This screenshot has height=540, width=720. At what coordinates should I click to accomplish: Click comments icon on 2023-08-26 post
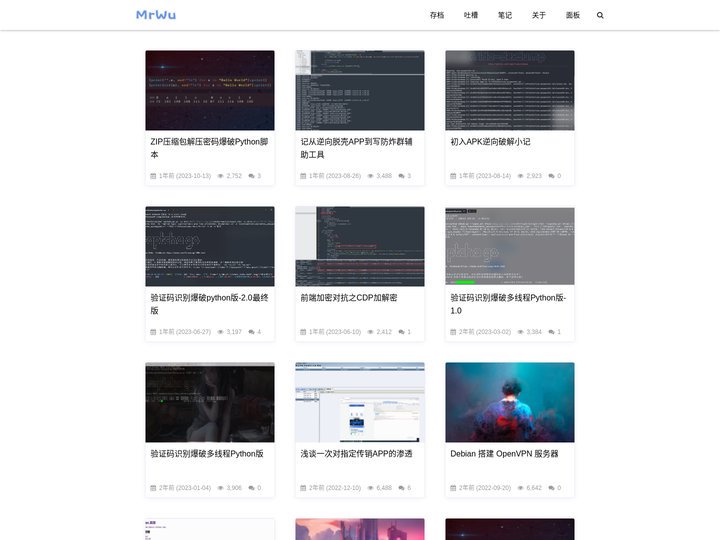tap(402, 176)
